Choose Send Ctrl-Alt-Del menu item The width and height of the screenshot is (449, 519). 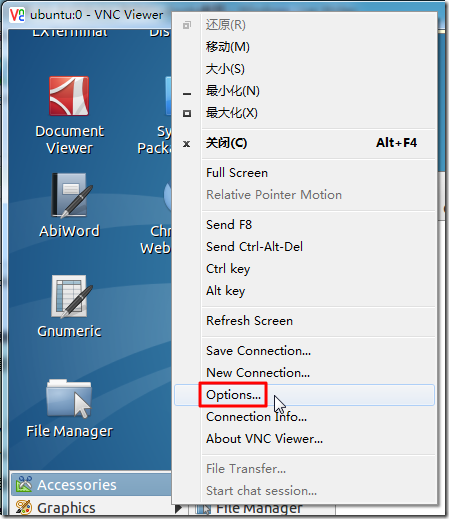(304, 247)
